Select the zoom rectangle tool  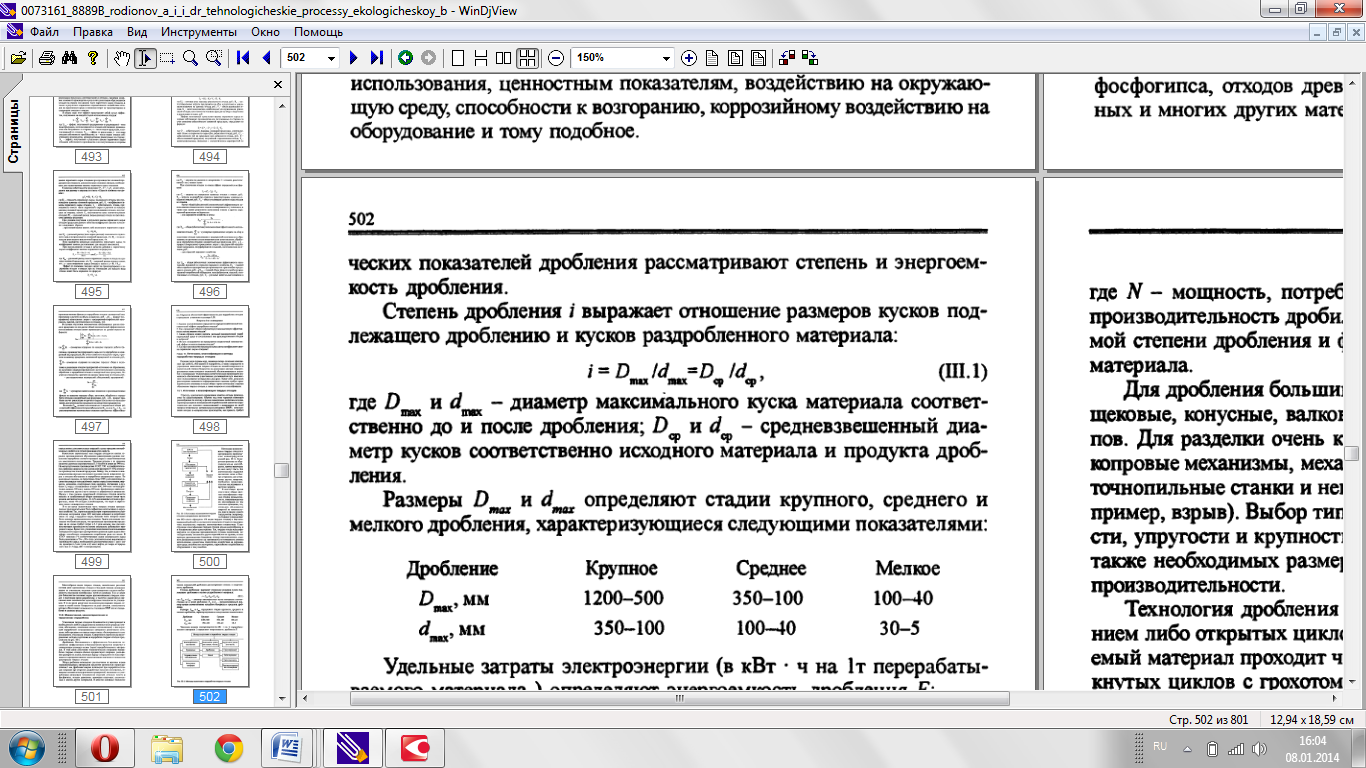click(x=213, y=58)
